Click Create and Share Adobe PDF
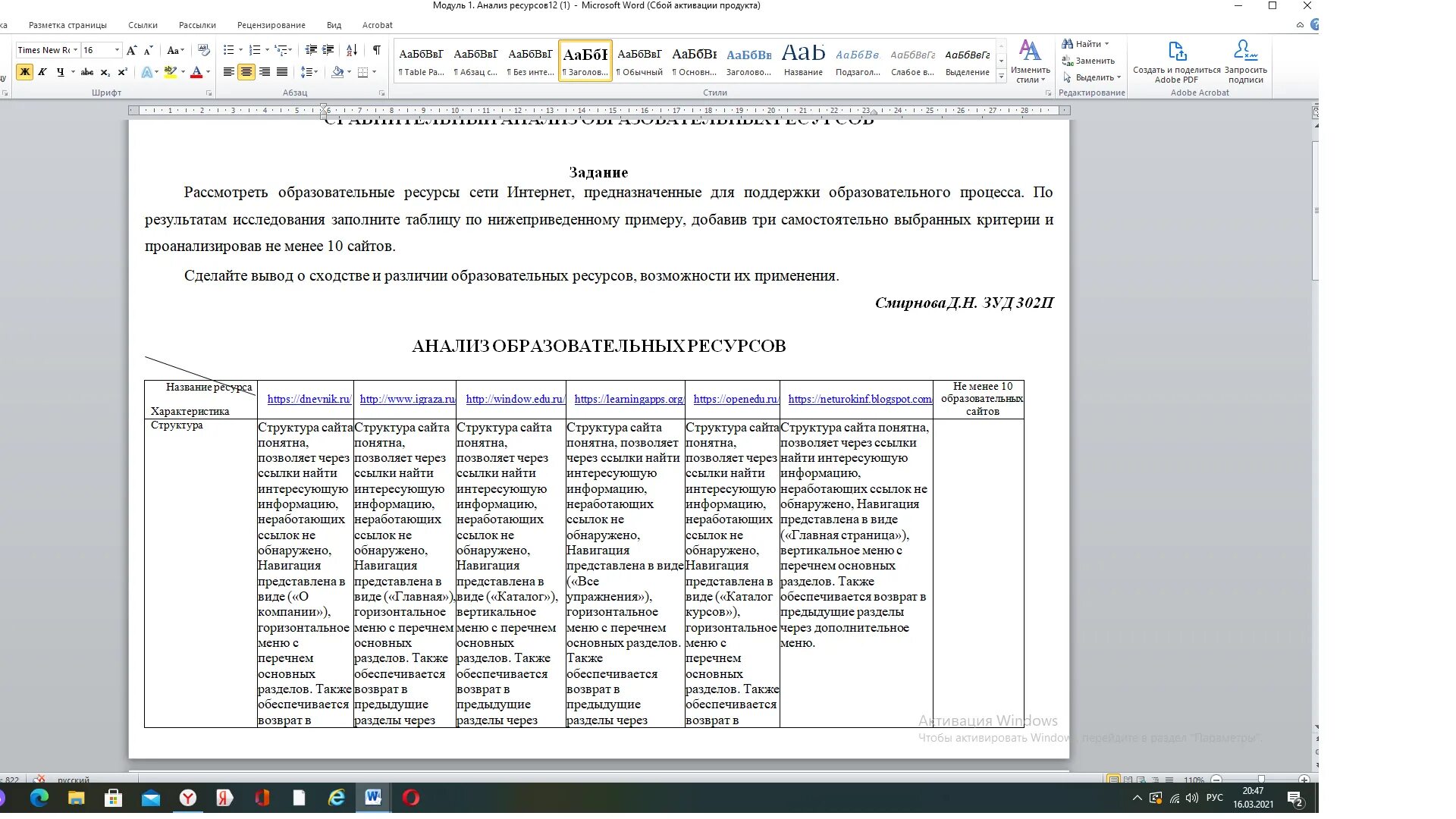 click(x=1176, y=62)
